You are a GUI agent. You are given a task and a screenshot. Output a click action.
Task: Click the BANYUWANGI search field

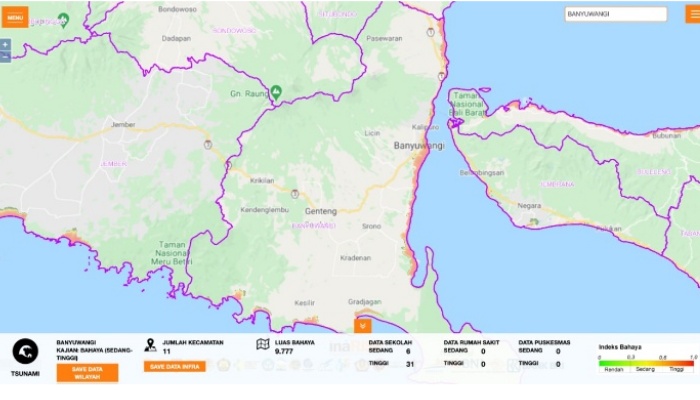pyautogui.click(x=616, y=14)
